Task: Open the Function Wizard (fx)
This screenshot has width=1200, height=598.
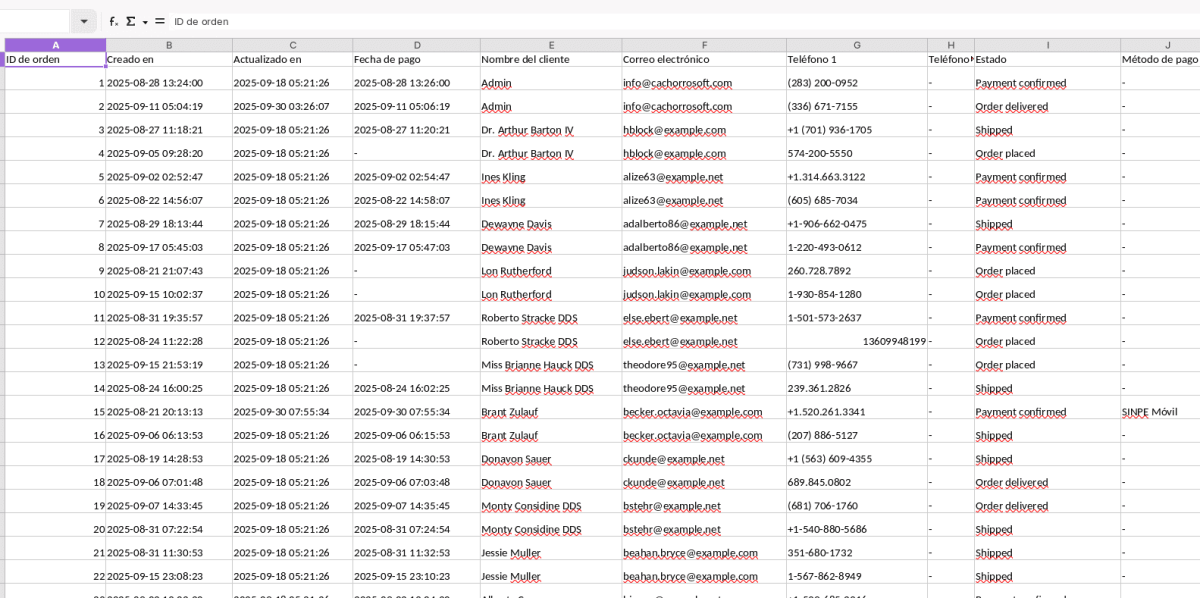Action: [112, 20]
